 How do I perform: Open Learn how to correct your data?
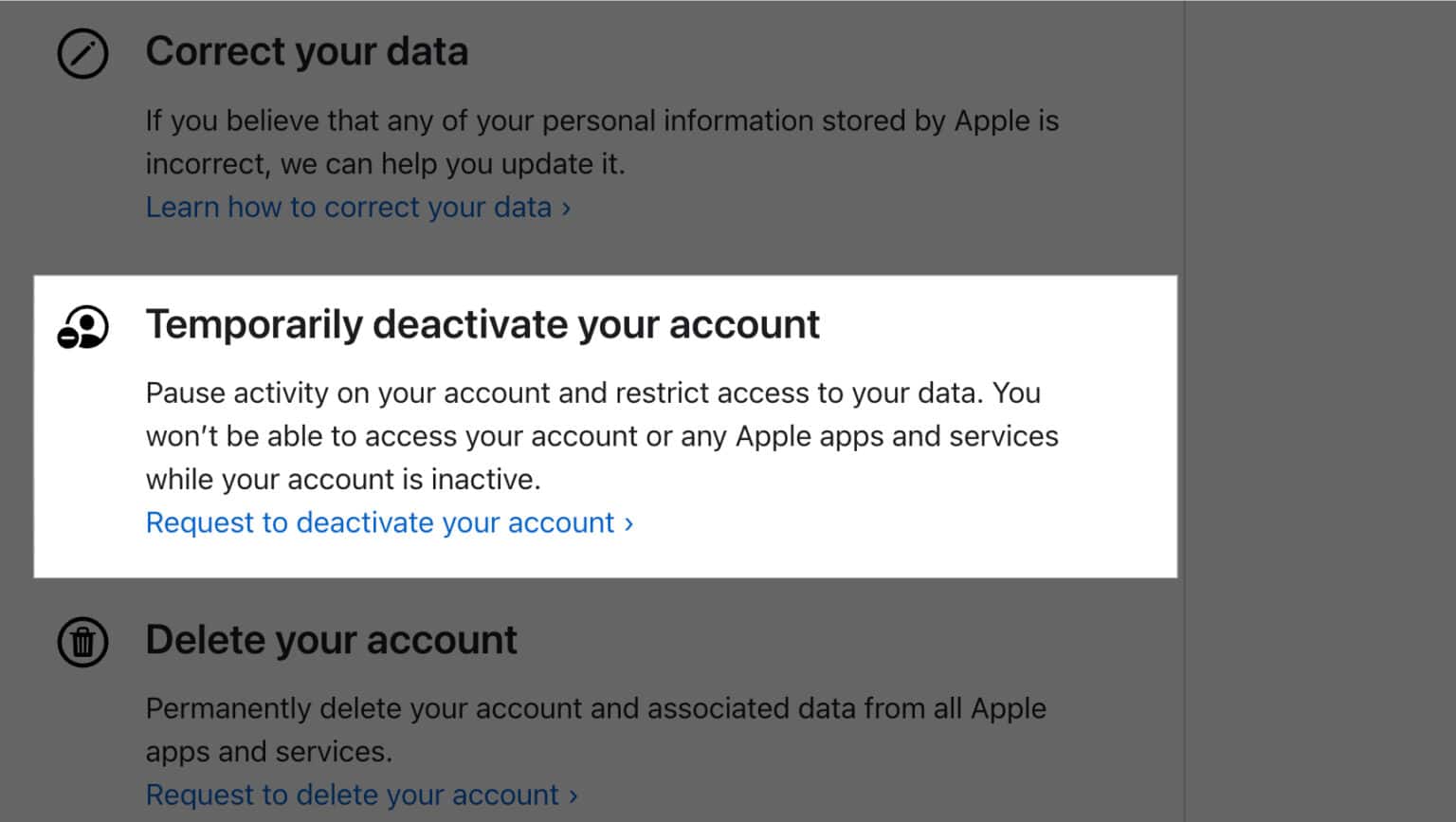[349, 207]
